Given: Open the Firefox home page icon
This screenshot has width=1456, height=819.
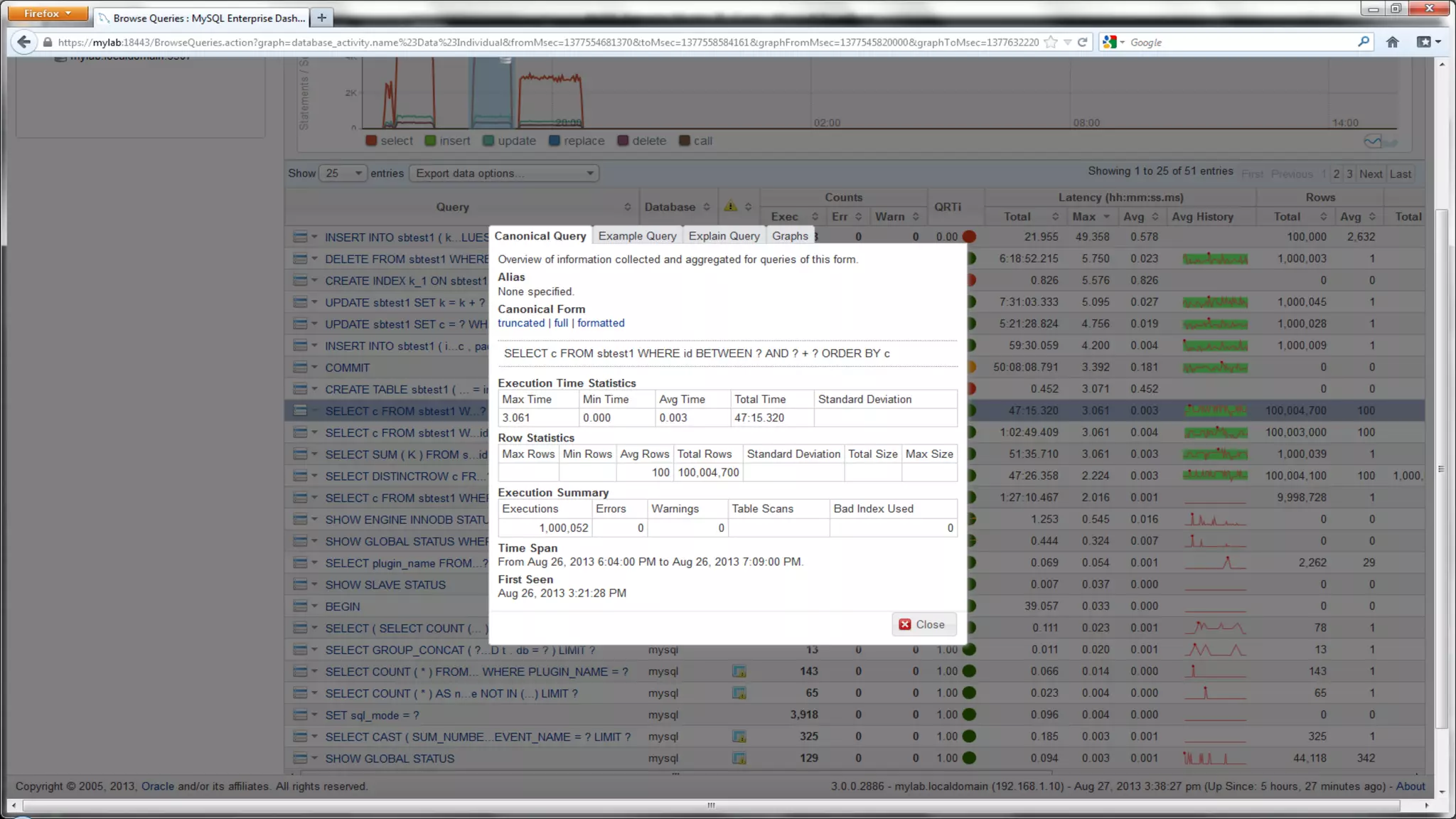Looking at the screenshot, I should (1392, 42).
